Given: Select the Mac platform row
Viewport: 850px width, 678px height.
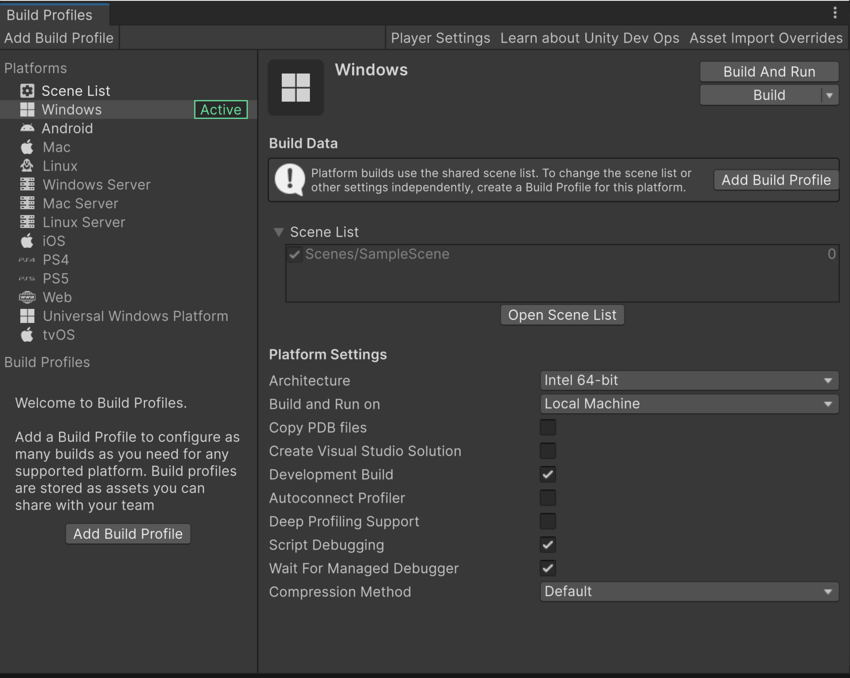Looking at the screenshot, I should tap(128, 147).
